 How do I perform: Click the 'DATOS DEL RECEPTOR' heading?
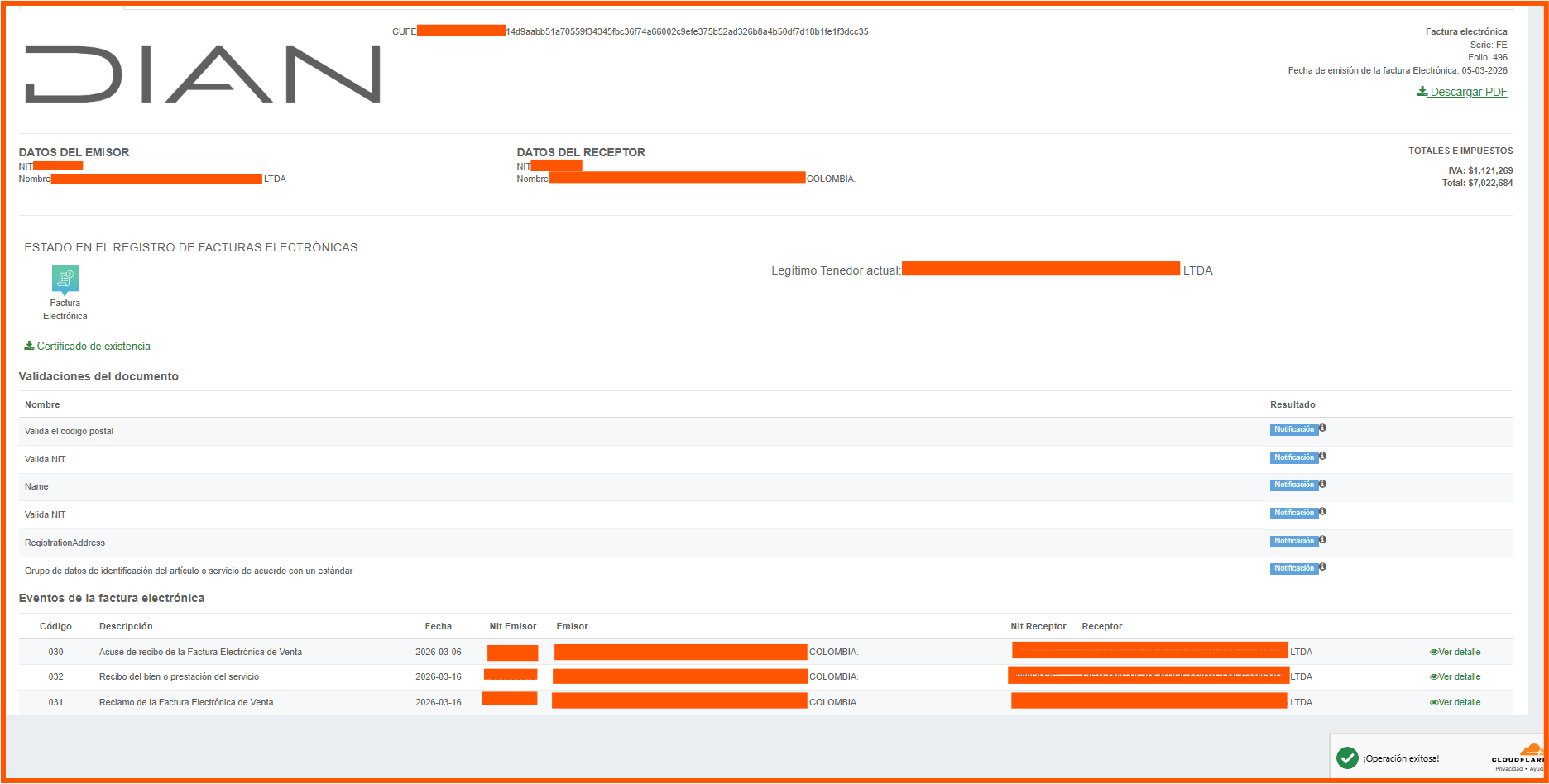point(581,152)
